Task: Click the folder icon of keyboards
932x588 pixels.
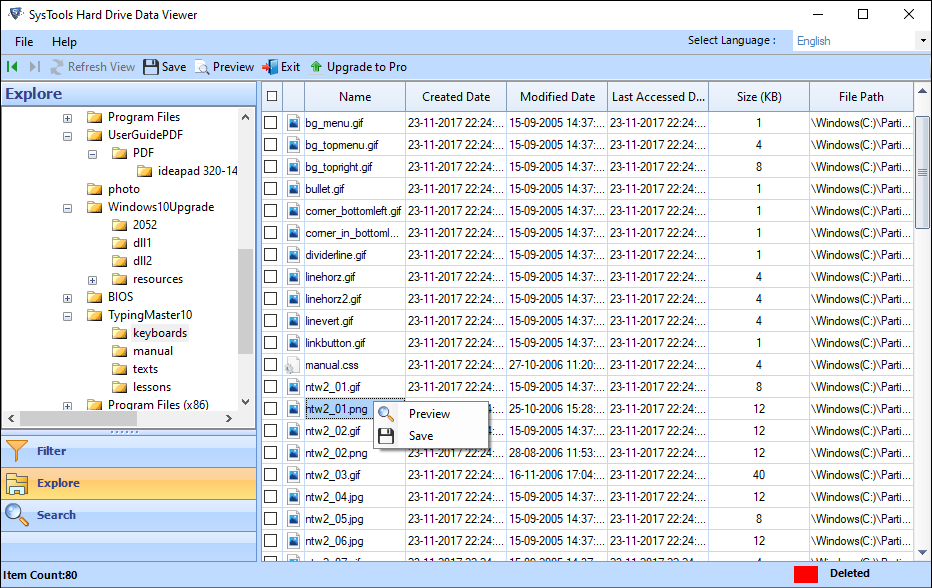Action: click(119, 333)
